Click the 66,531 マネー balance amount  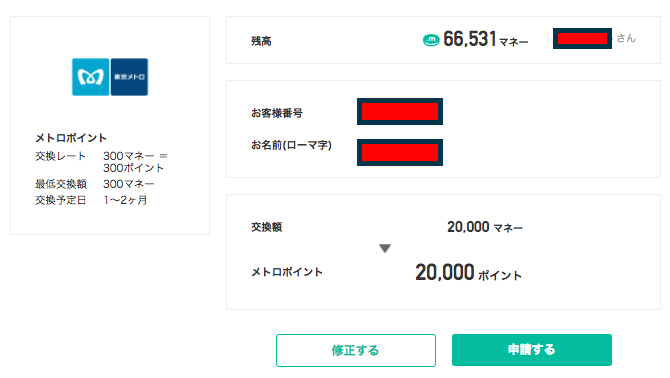pos(485,39)
